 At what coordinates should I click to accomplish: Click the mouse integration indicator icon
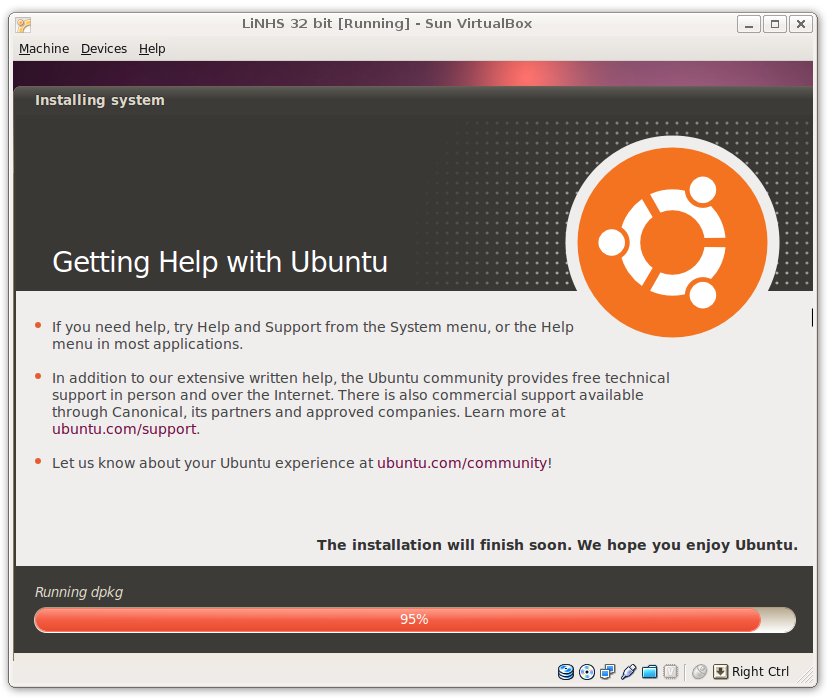699,672
